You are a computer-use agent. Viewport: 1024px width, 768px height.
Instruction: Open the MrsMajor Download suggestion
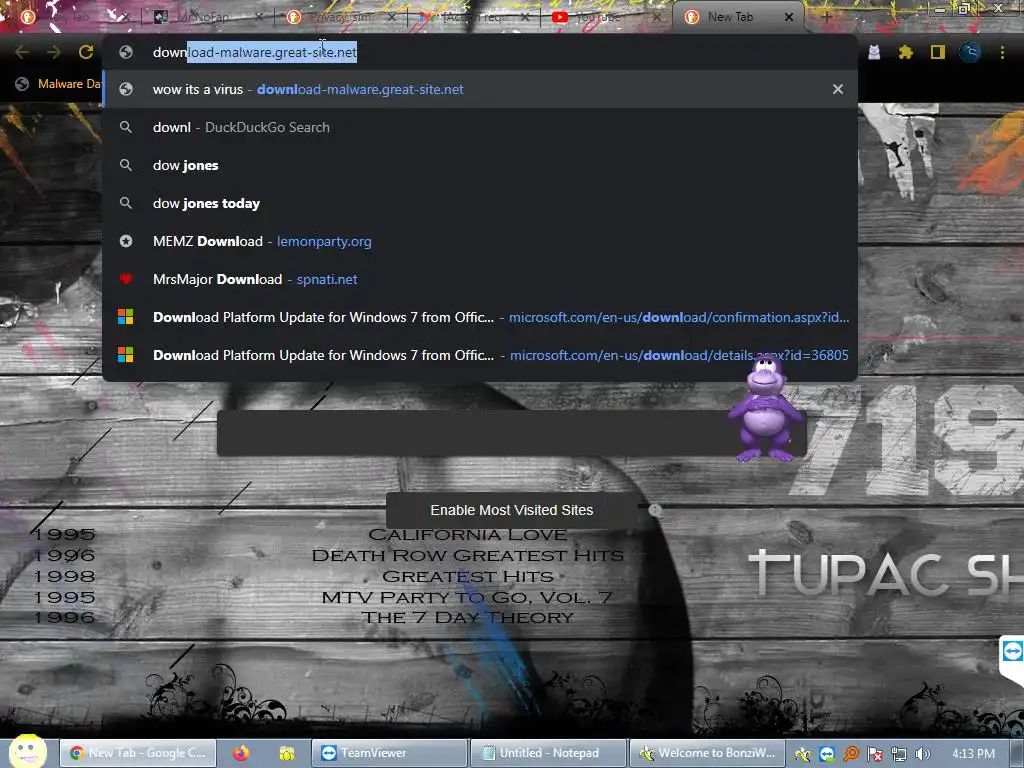click(479, 279)
